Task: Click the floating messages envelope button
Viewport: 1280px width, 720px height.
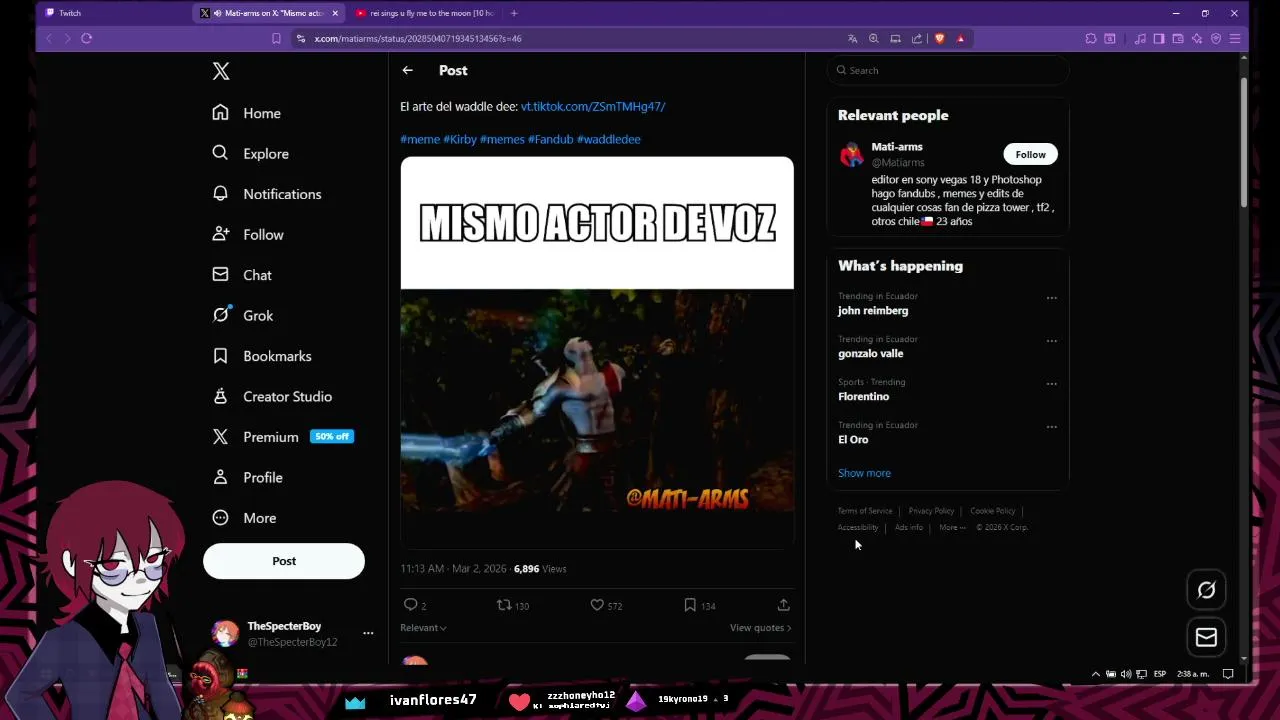Action: [x=1206, y=637]
